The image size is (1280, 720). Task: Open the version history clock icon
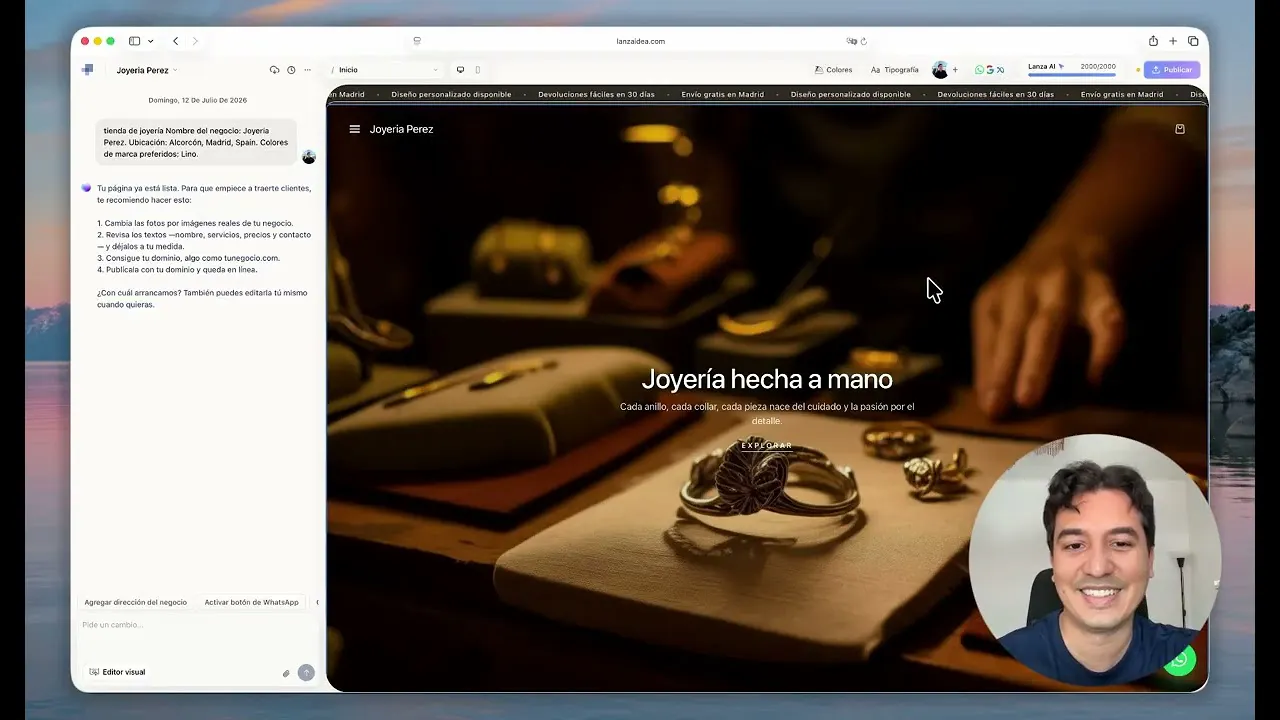pos(291,70)
